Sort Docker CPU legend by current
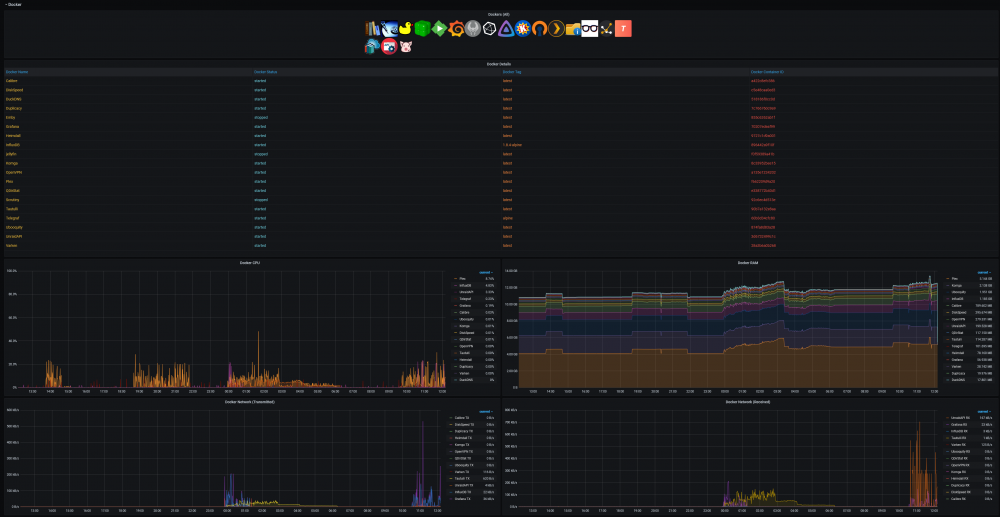1000x517 pixels. (x=486, y=272)
